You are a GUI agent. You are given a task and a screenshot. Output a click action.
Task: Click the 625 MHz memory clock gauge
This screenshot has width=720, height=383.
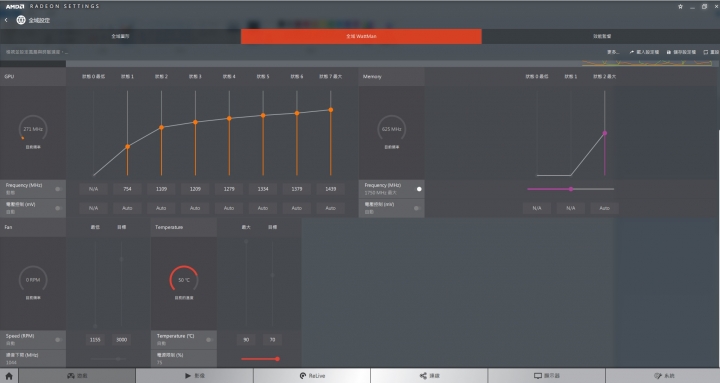point(392,129)
